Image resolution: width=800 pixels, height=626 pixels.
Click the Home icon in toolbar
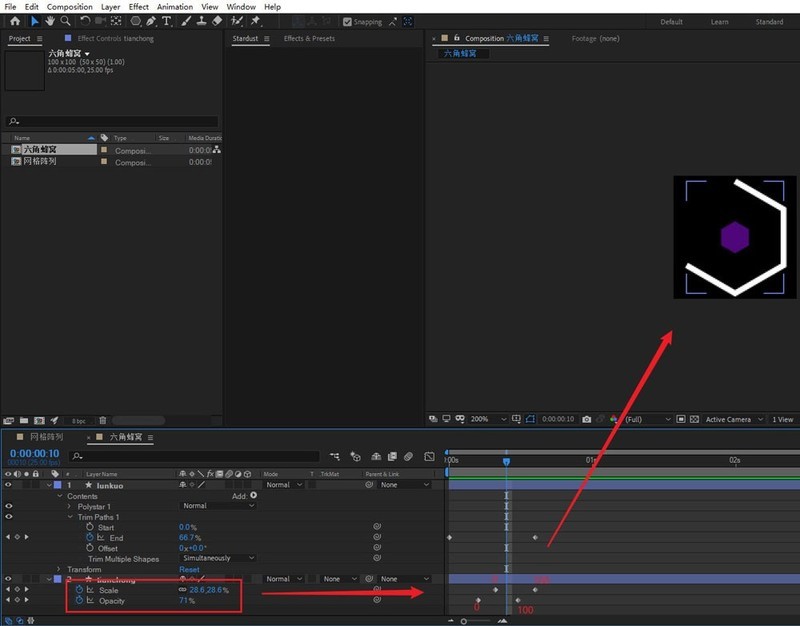[x=14, y=21]
